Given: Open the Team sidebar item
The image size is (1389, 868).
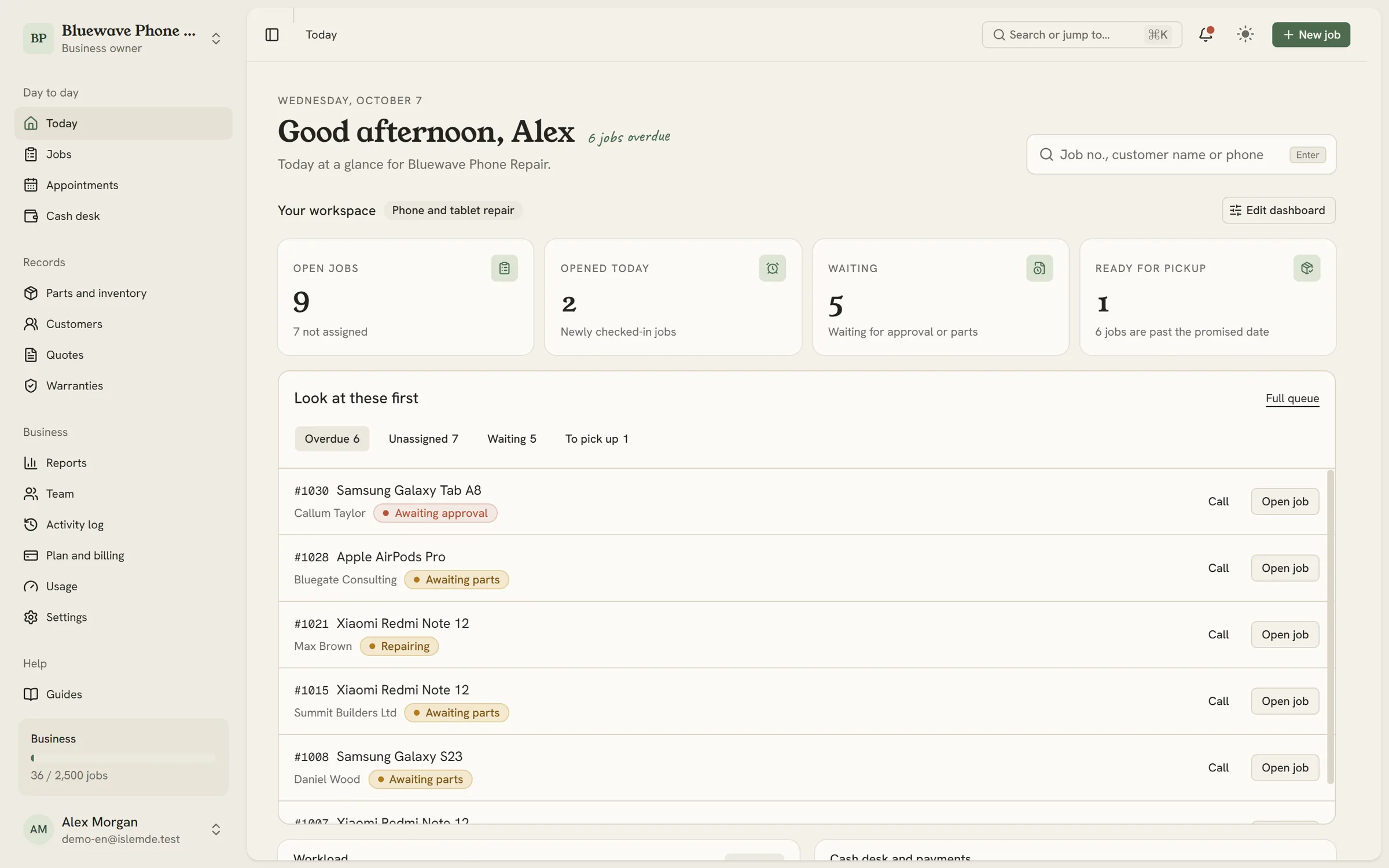Looking at the screenshot, I should pyautogui.click(x=123, y=494).
